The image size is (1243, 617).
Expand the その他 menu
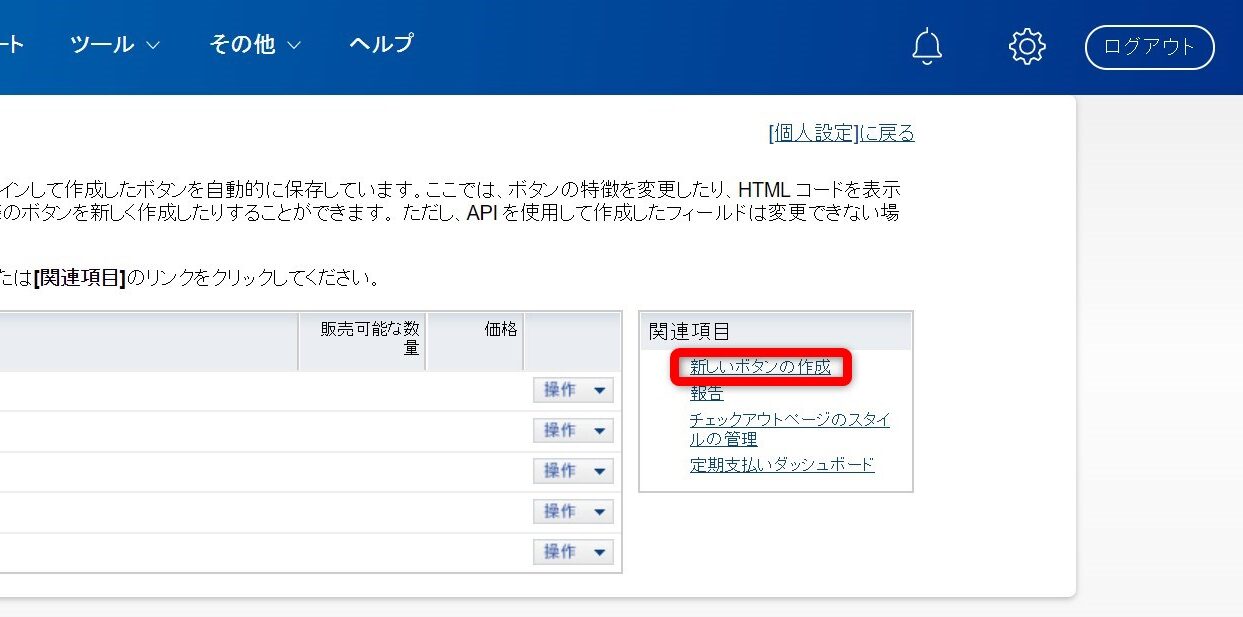(254, 44)
